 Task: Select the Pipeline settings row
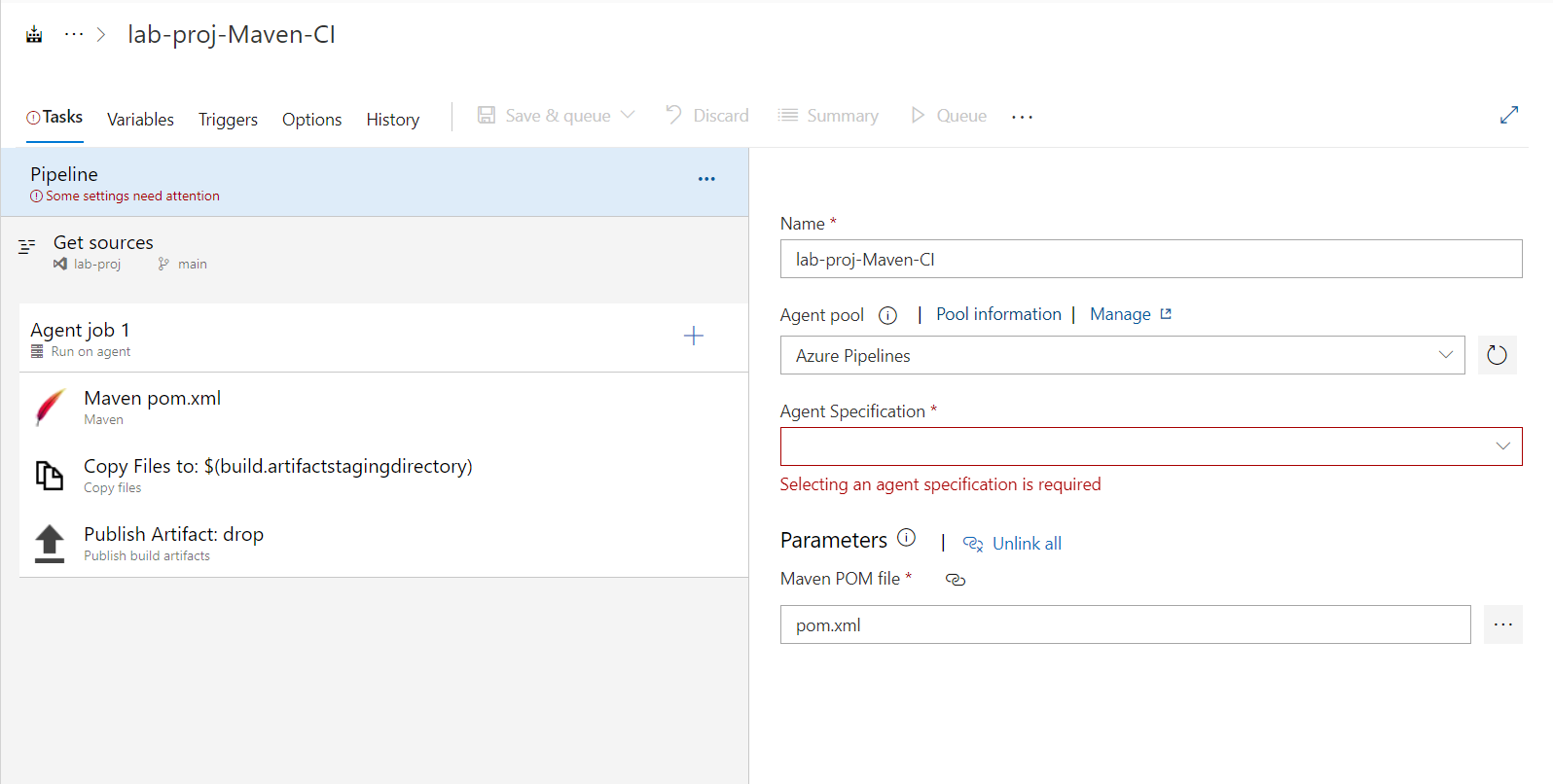point(375,182)
